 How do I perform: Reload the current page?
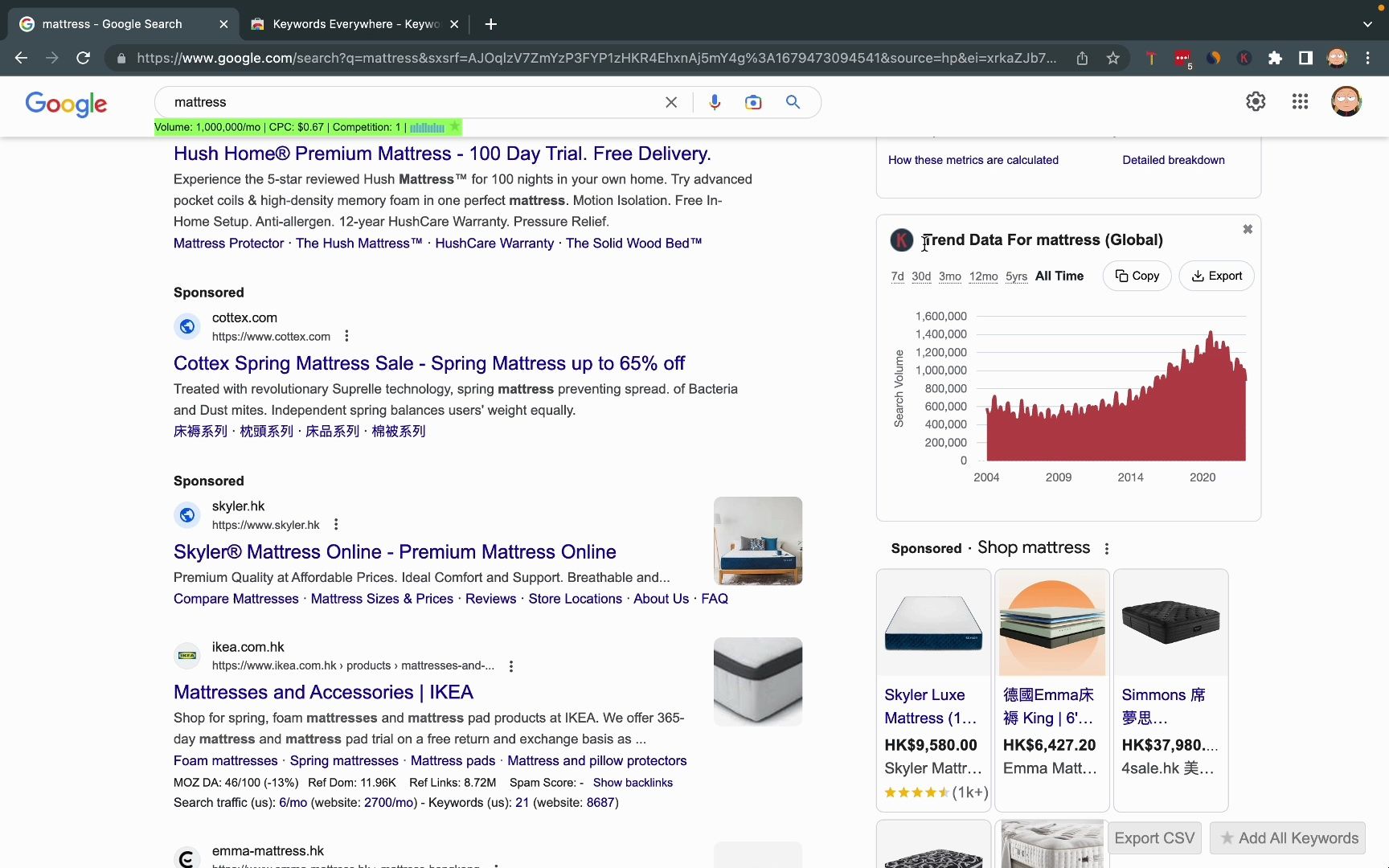pyautogui.click(x=83, y=58)
